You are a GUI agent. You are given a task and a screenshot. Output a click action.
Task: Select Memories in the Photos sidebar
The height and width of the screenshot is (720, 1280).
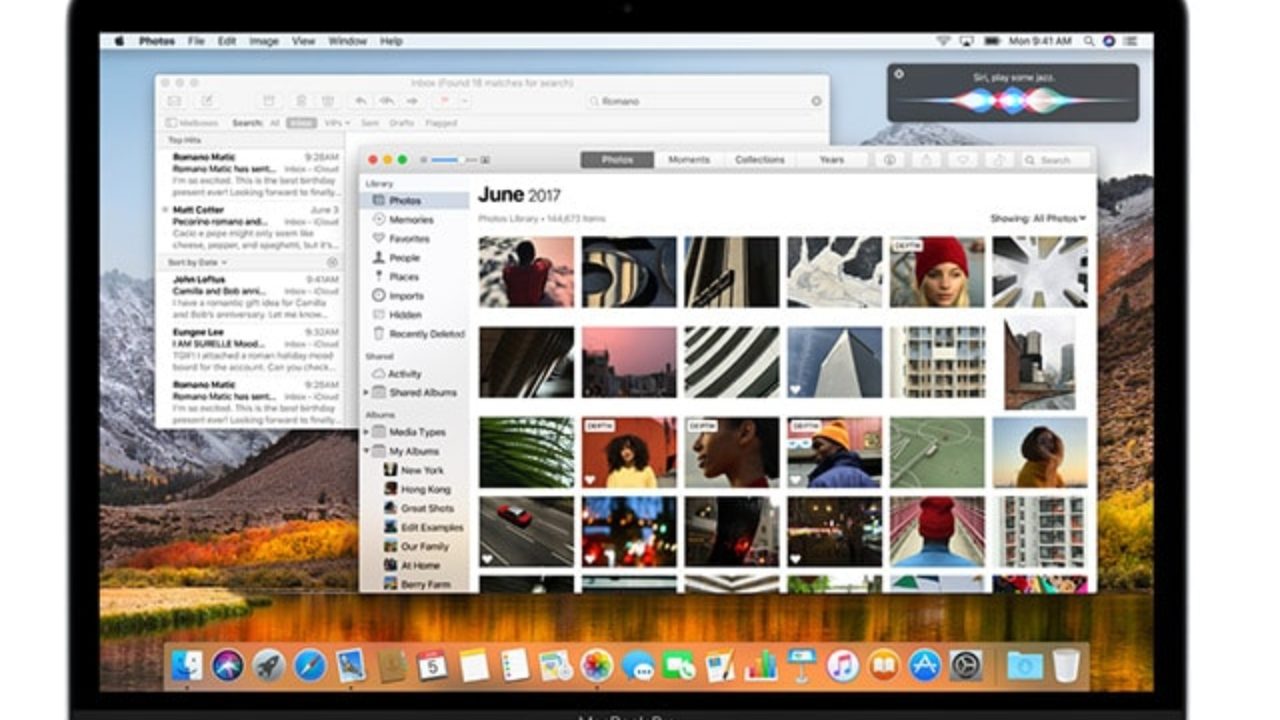click(x=411, y=220)
